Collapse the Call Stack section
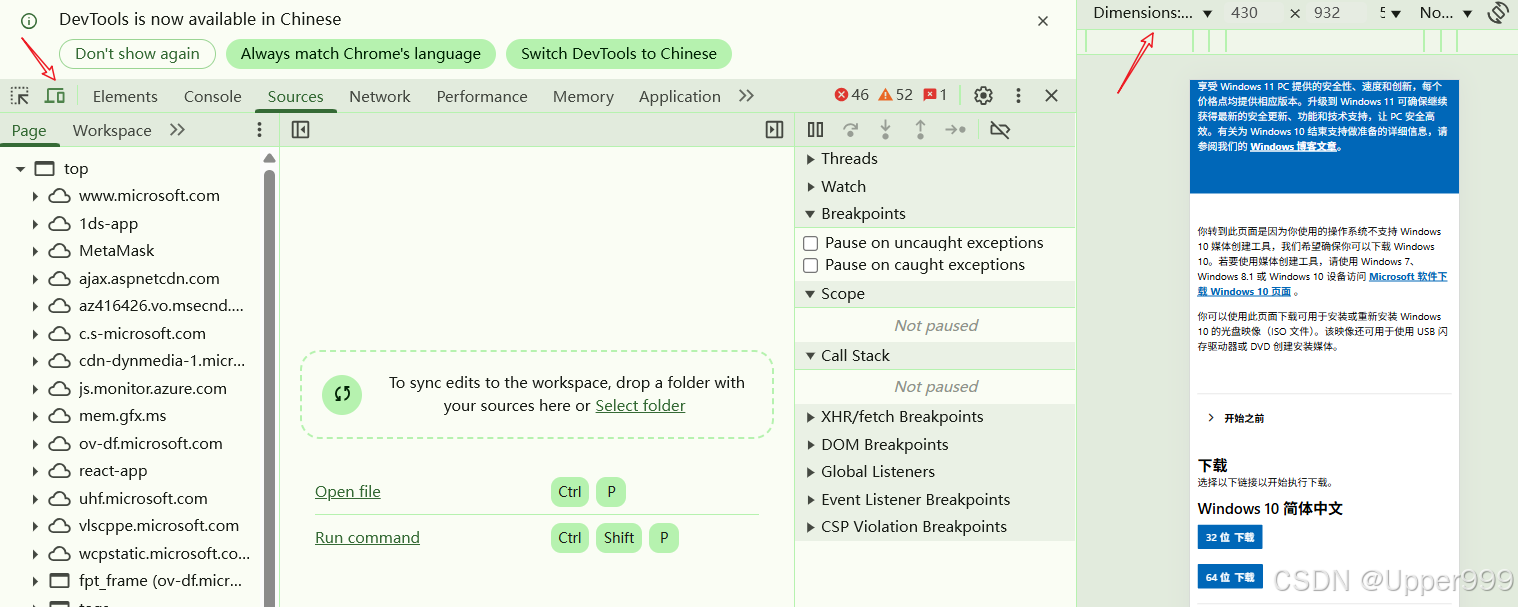This screenshot has height=607, width=1518. [811, 356]
